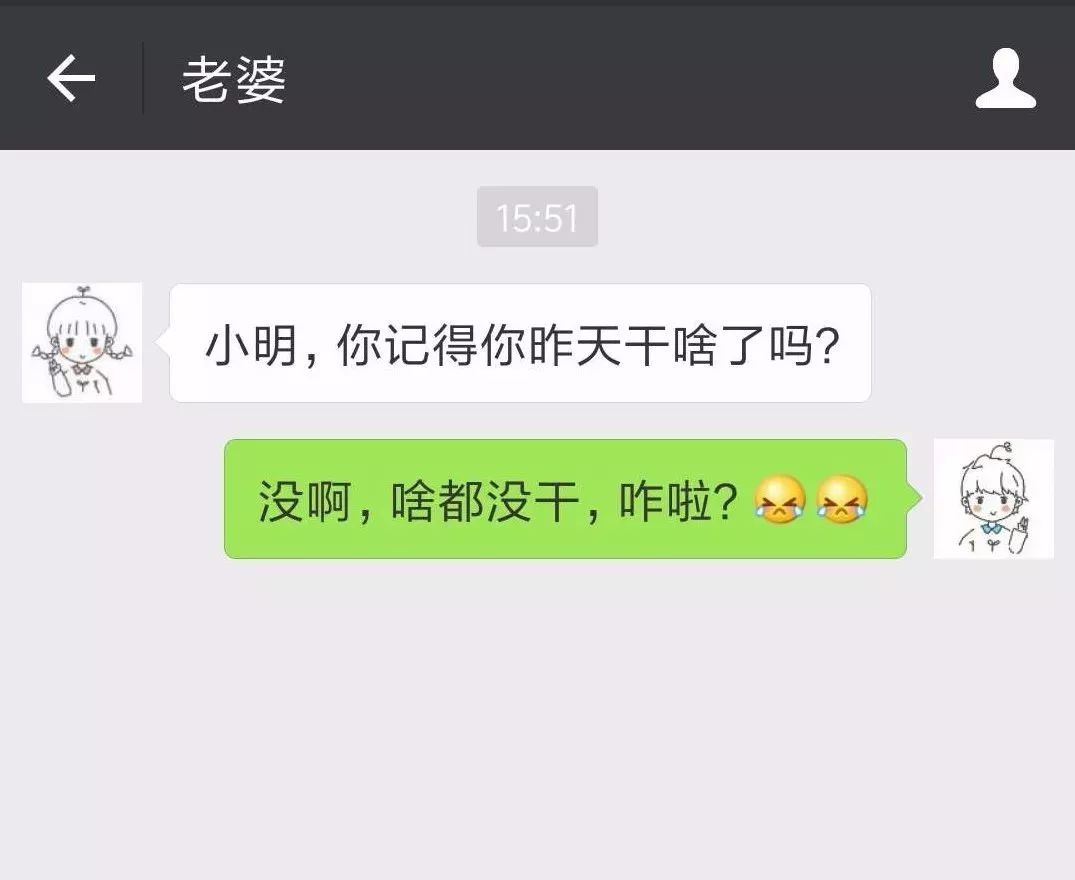Tap the chat title 老婆
The image size is (1075, 880).
[234, 80]
